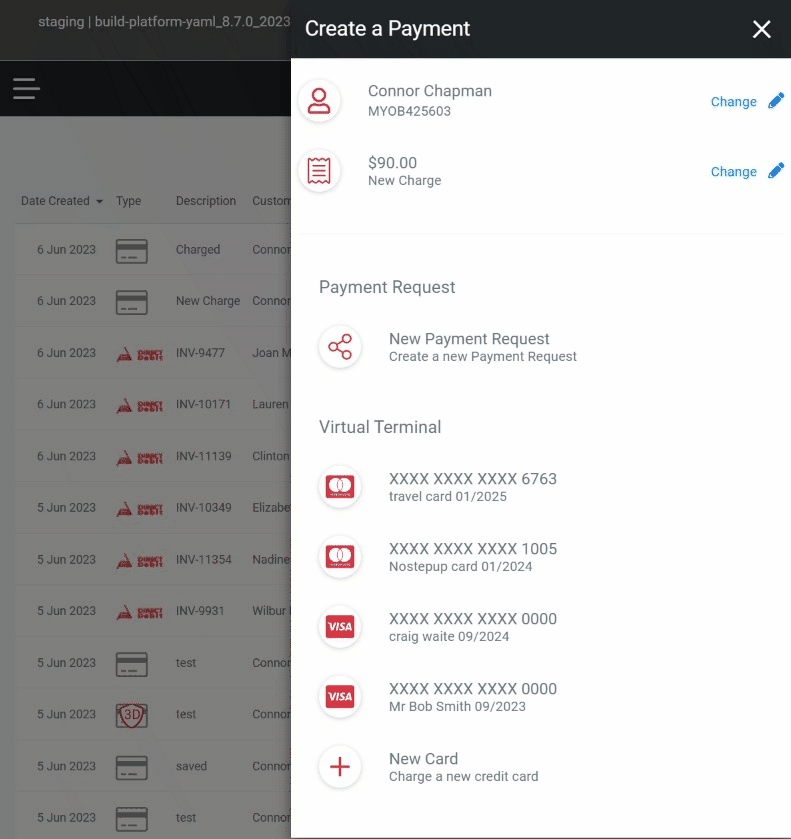791x839 pixels.
Task: Click the receipt icon beside $90.00
Action: 319,171
